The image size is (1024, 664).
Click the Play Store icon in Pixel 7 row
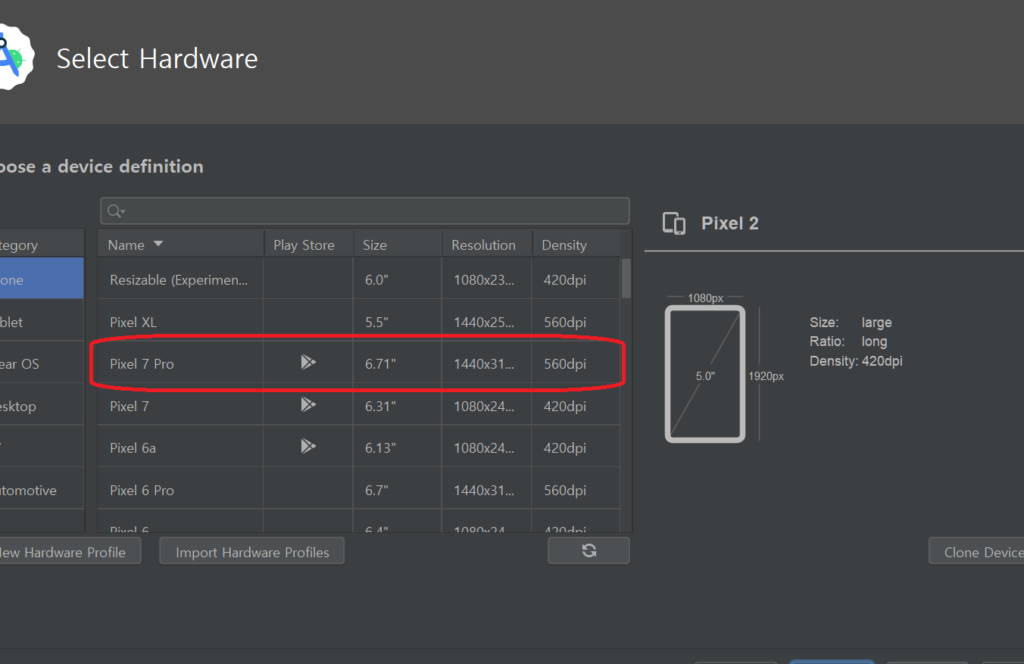point(308,405)
